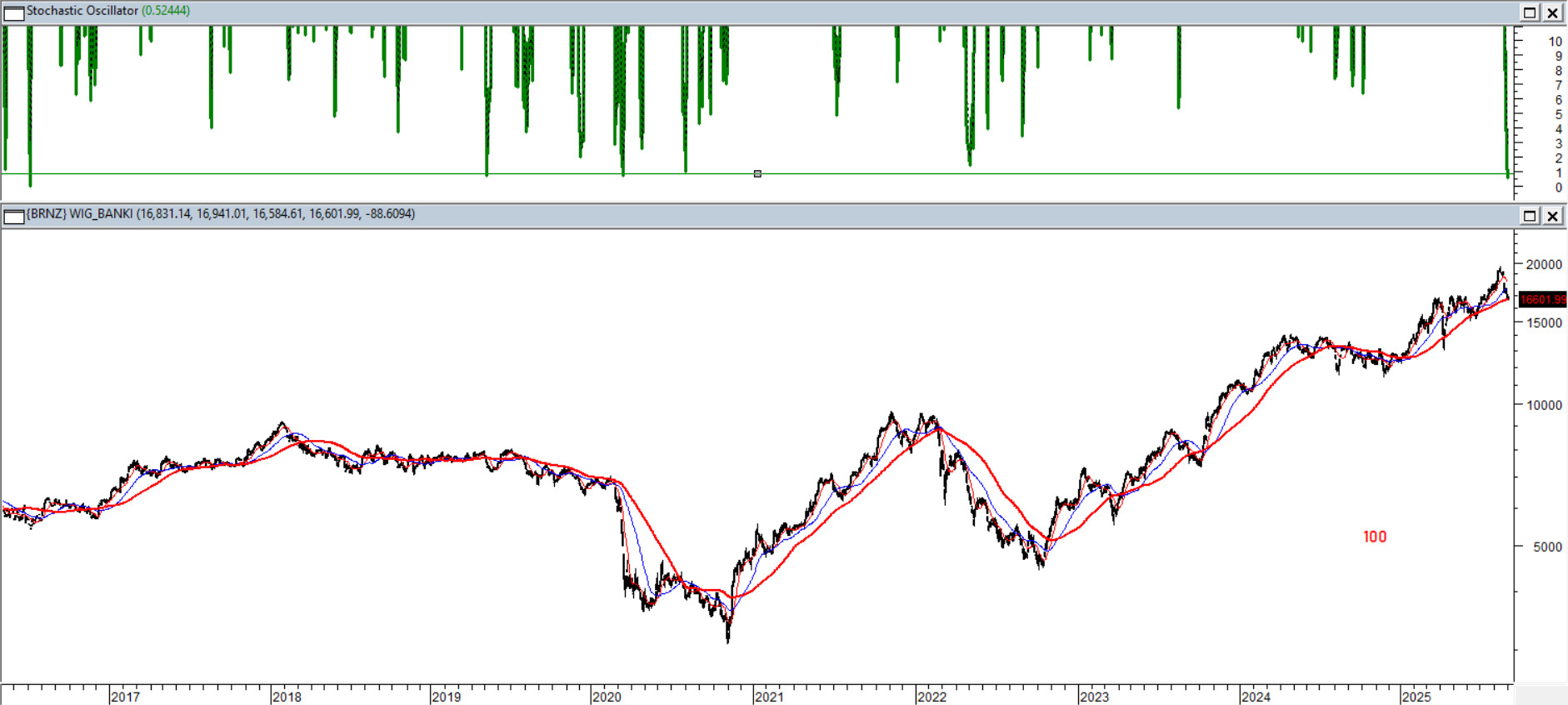The height and width of the screenshot is (705, 1568).
Task: Click the 2023 marker on the date axis
Action: click(1094, 697)
